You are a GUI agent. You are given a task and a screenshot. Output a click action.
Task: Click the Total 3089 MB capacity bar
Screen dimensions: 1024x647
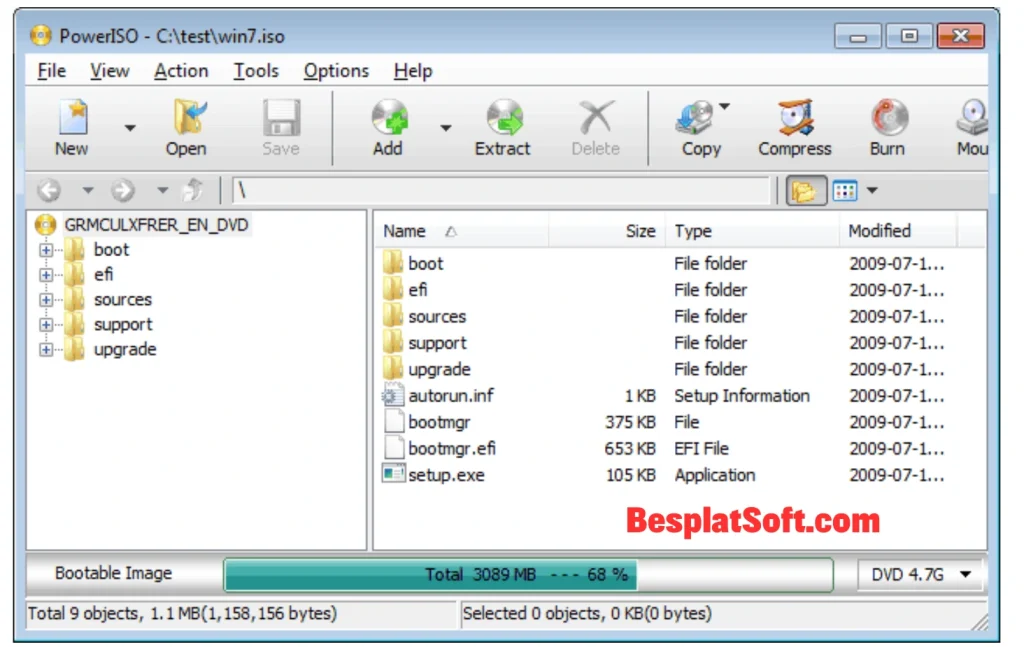527,575
